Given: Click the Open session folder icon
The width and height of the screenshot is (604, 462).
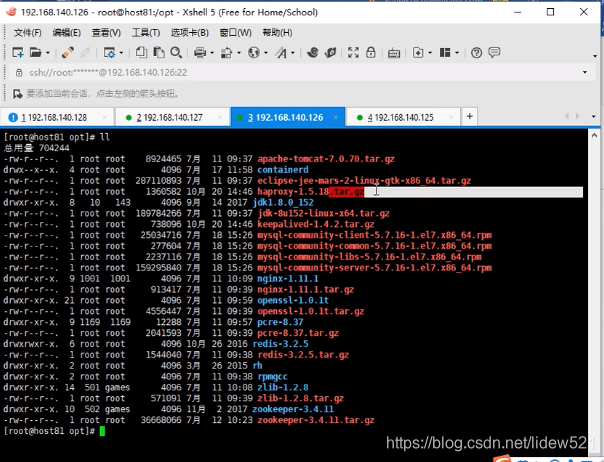Looking at the screenshot, I should (35, 52).
